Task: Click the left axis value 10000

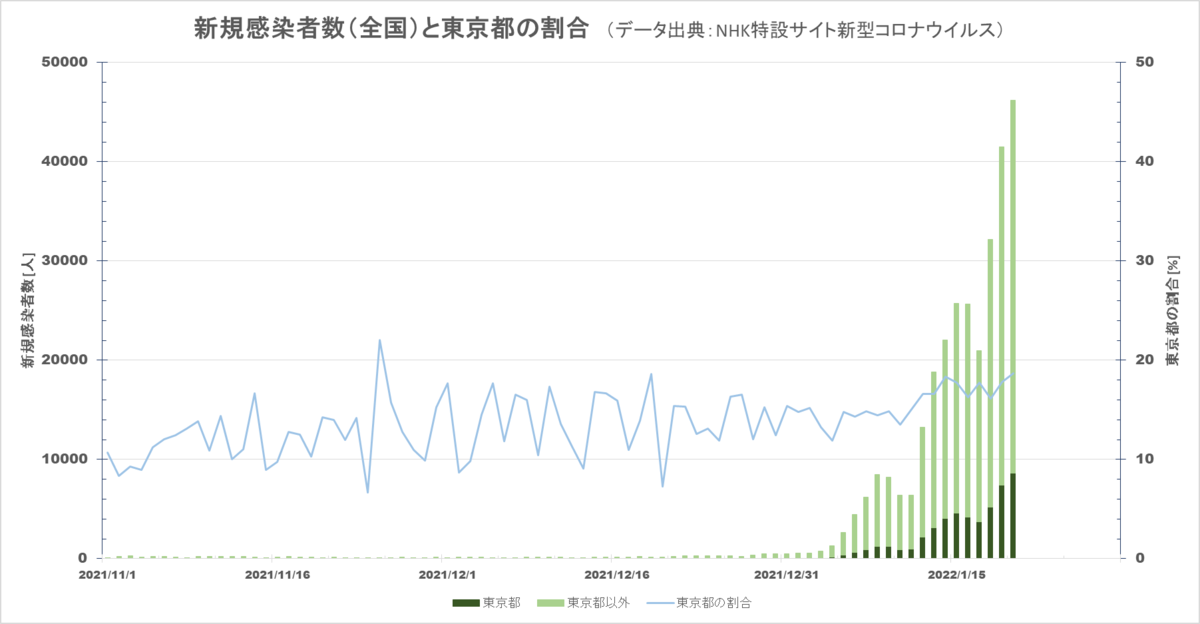Action: [66, 459]
